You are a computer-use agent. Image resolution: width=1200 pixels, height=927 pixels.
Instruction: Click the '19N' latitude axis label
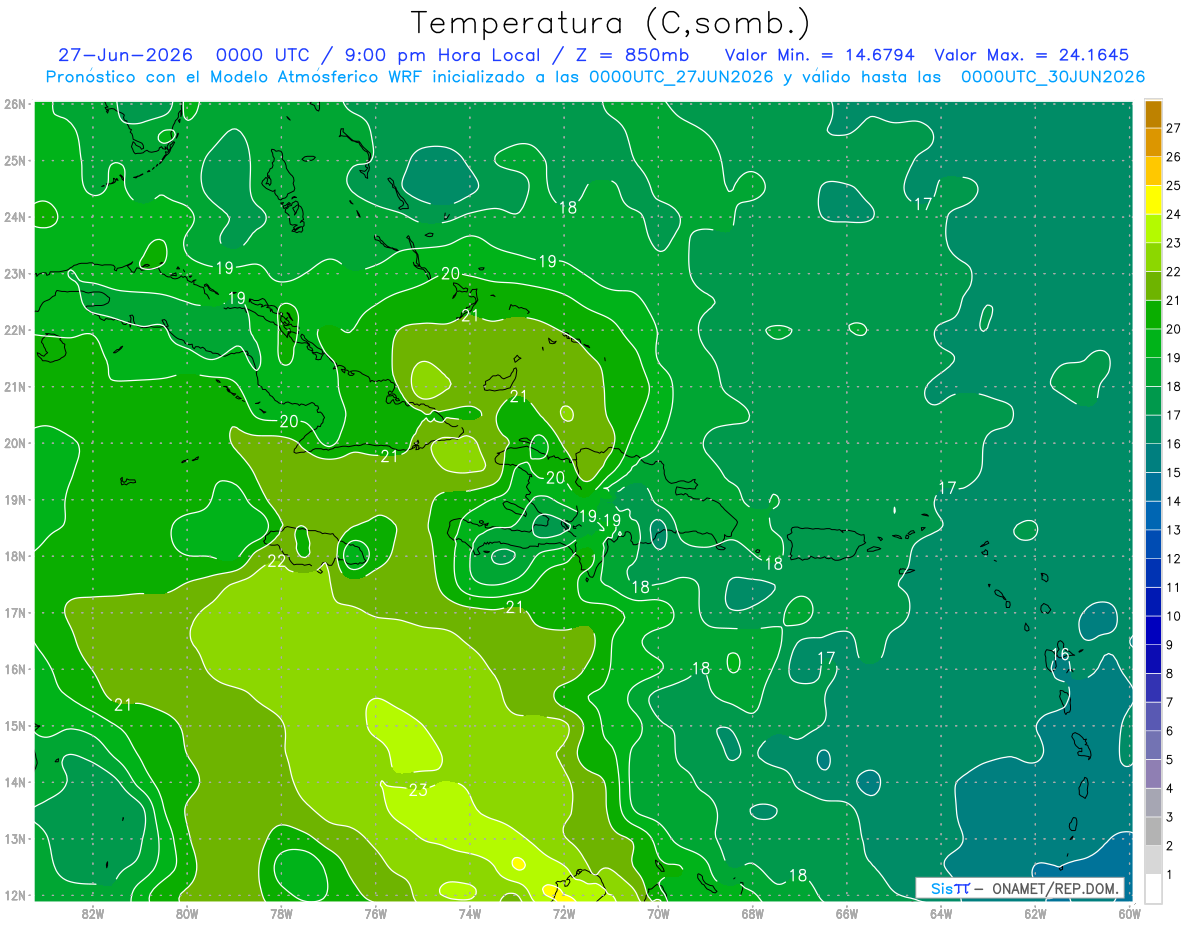(x=15, y=499)
